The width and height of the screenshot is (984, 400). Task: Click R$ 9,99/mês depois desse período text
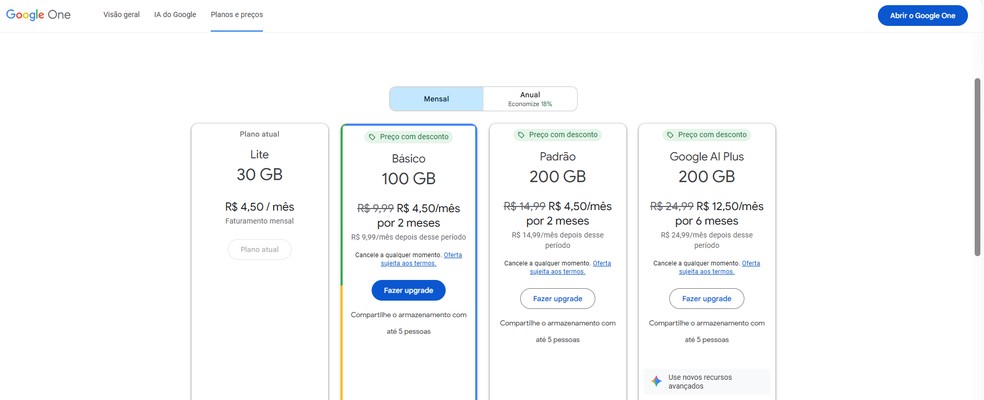point(409,237)
